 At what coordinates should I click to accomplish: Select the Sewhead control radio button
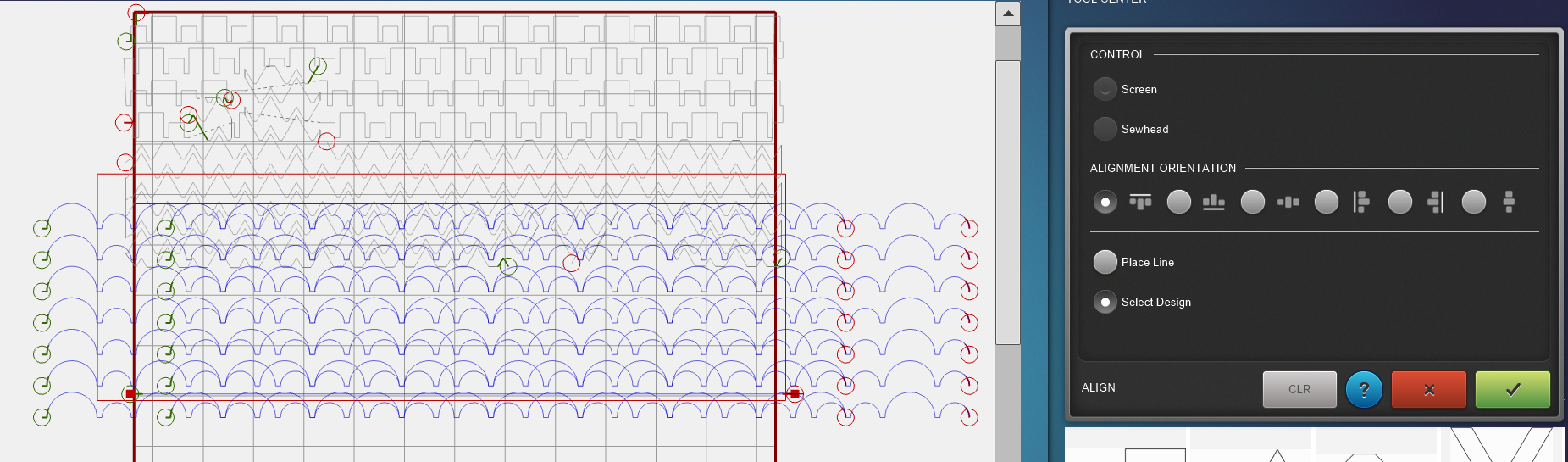click(1105, 129)
